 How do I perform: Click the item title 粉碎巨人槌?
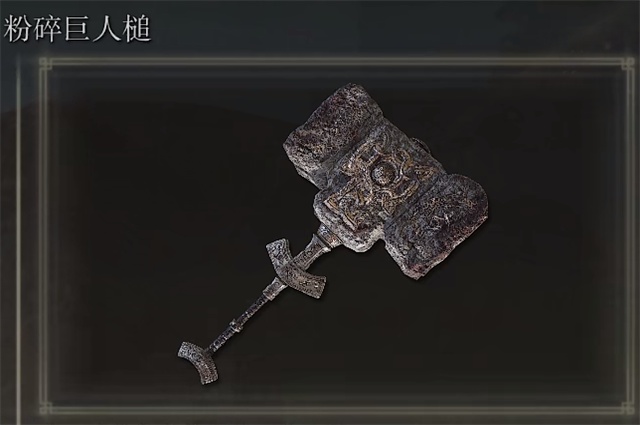[78, 29]
